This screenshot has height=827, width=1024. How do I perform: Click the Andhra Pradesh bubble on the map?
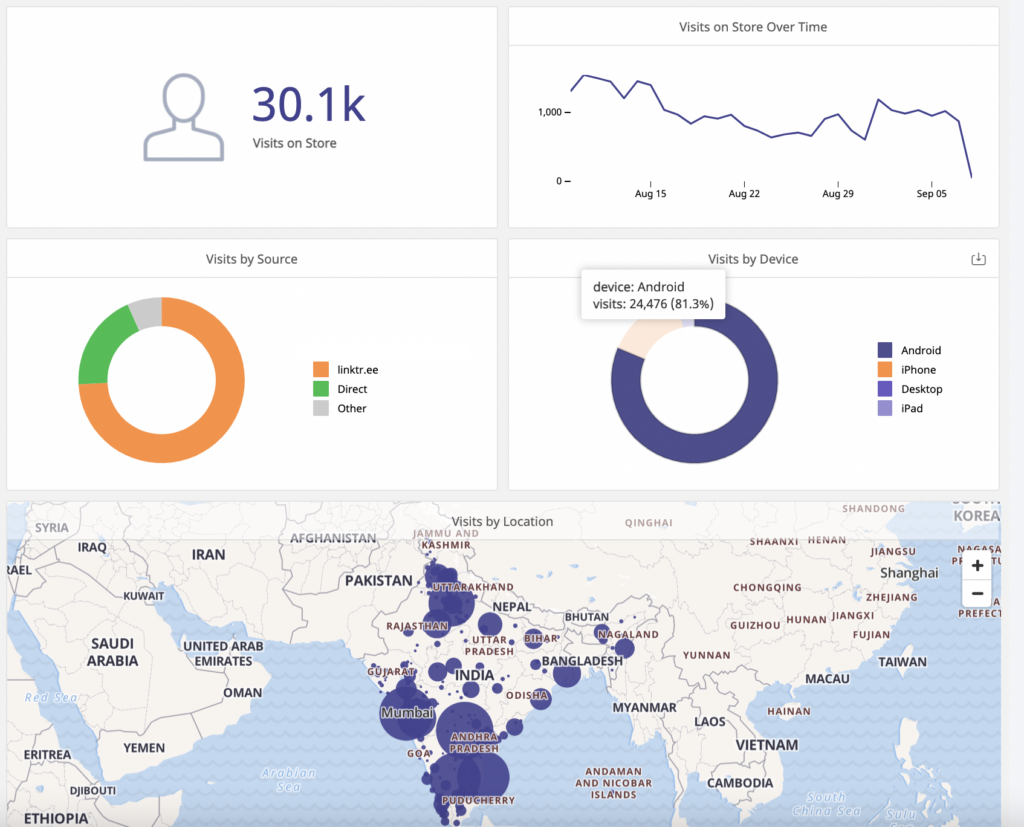pos(463,729)
